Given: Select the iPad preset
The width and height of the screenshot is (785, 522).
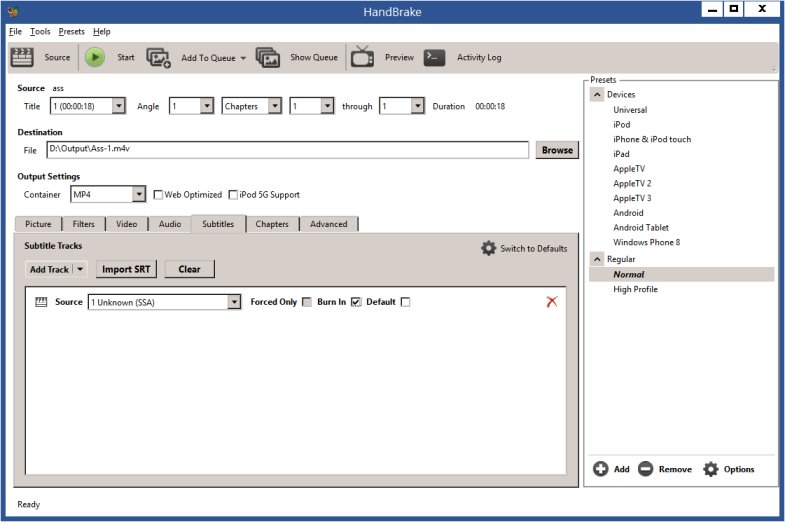Looking at the screenshot, I should point(621,154).
